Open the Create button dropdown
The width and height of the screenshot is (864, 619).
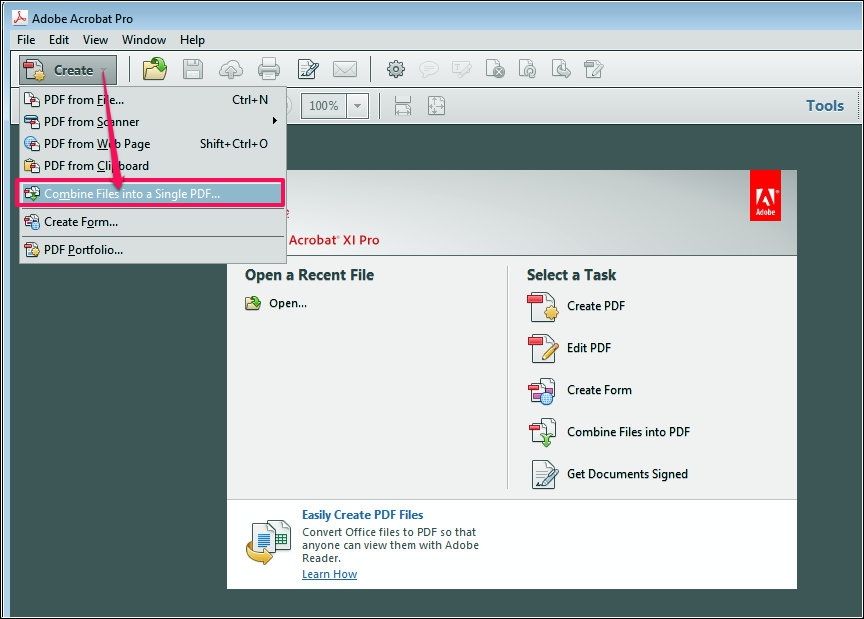click(68, 68)
